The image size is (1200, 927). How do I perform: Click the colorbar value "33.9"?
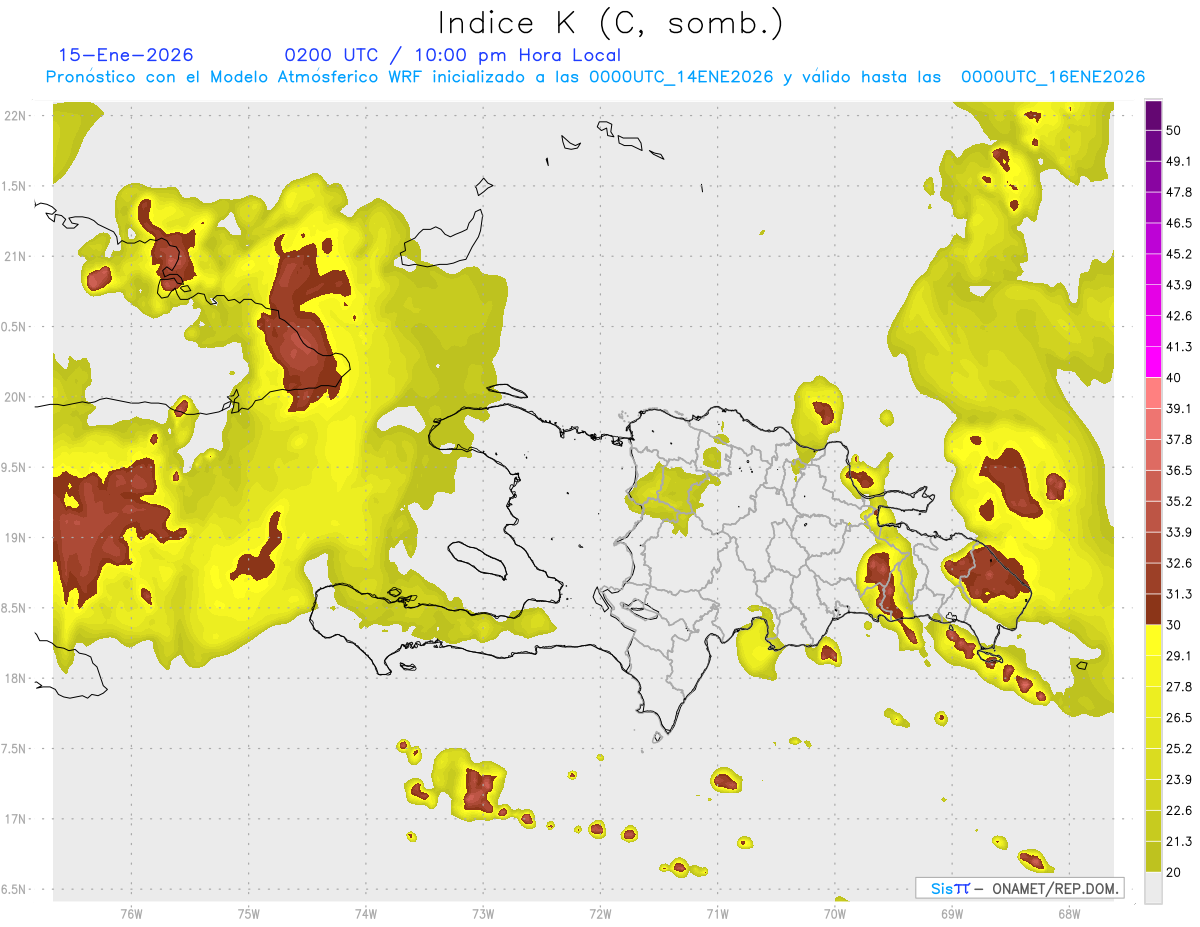pyautogui.click(x=1178, y=533)
